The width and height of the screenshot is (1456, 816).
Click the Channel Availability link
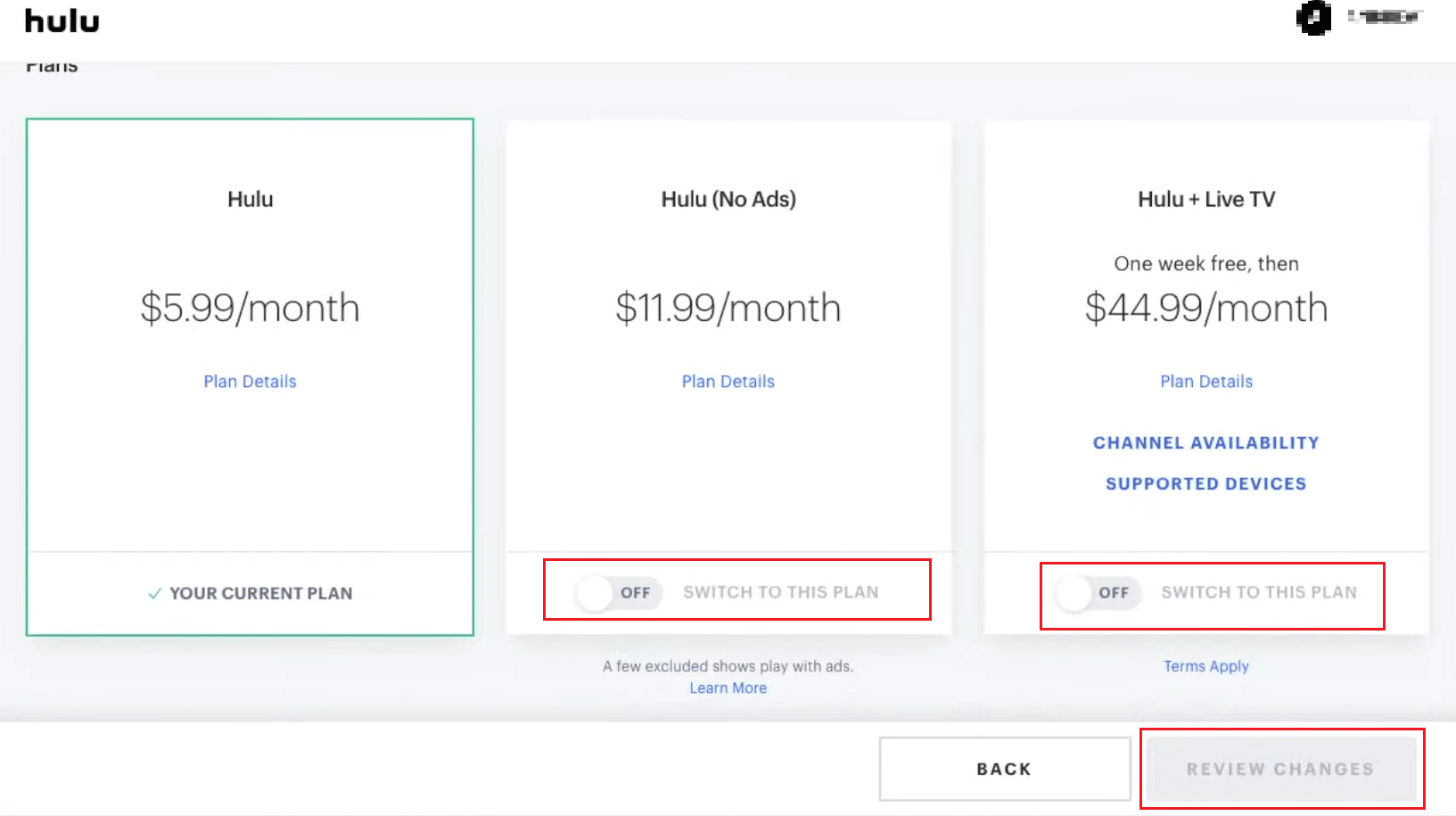(1206, 443)
